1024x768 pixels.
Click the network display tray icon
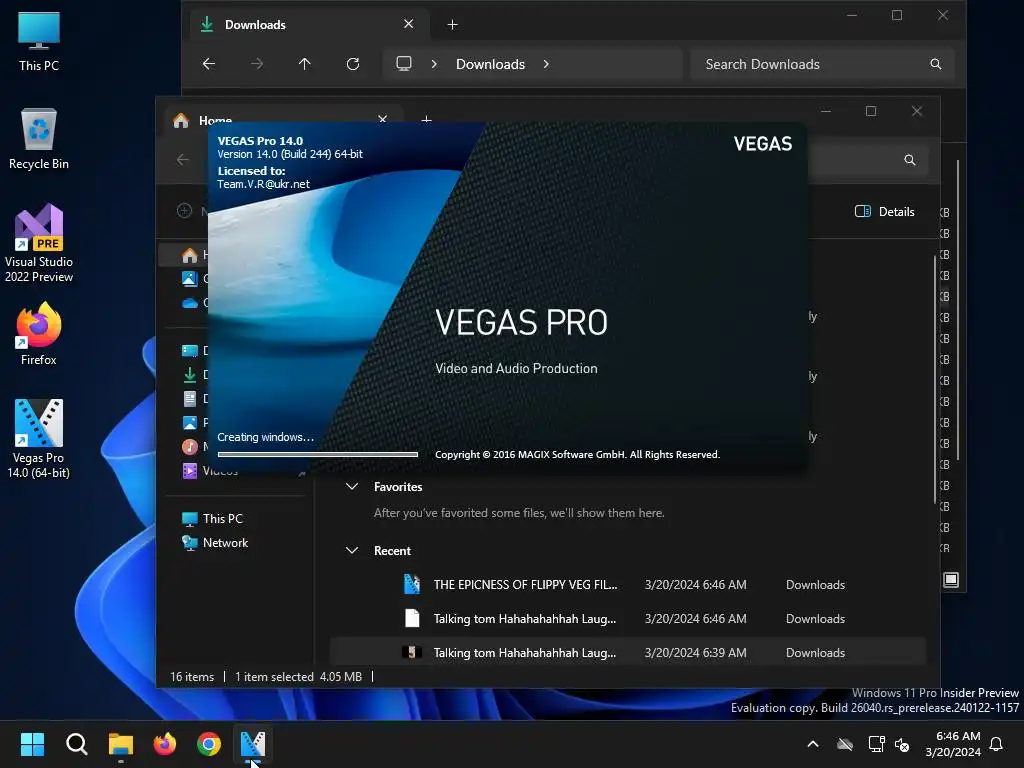876,744
